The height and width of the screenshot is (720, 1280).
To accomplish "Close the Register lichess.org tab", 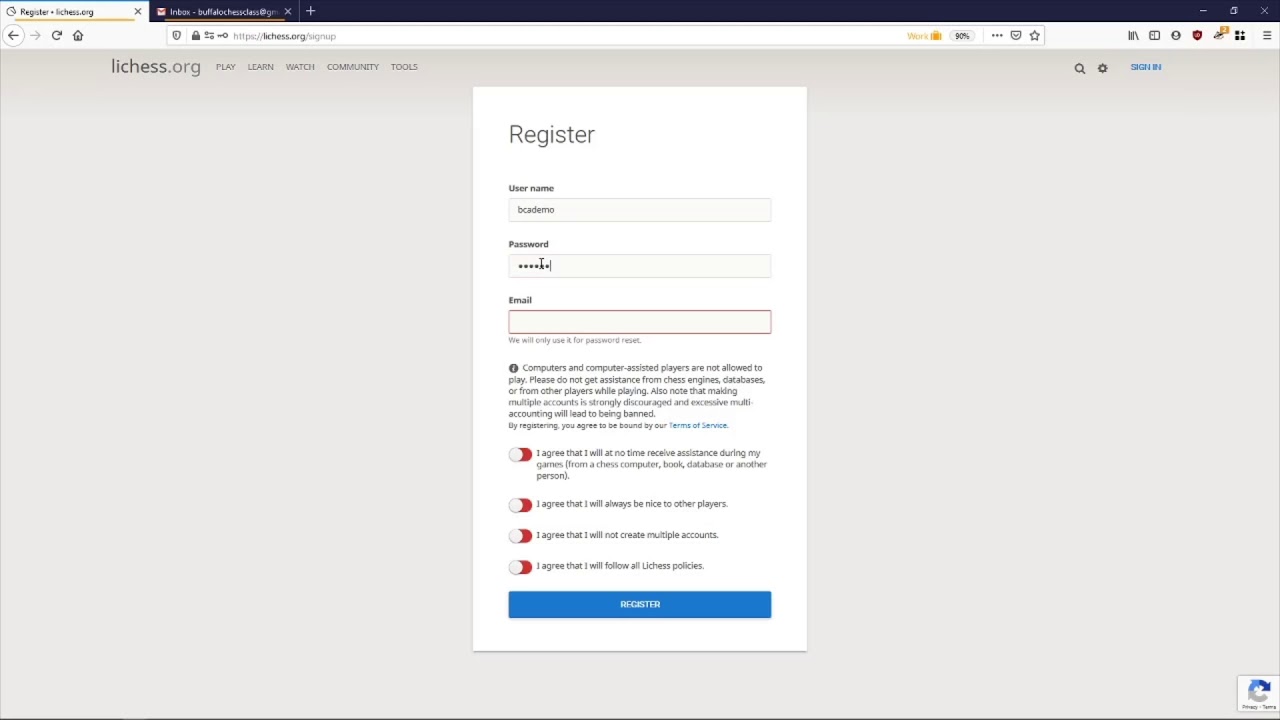I will click(138, 12).
